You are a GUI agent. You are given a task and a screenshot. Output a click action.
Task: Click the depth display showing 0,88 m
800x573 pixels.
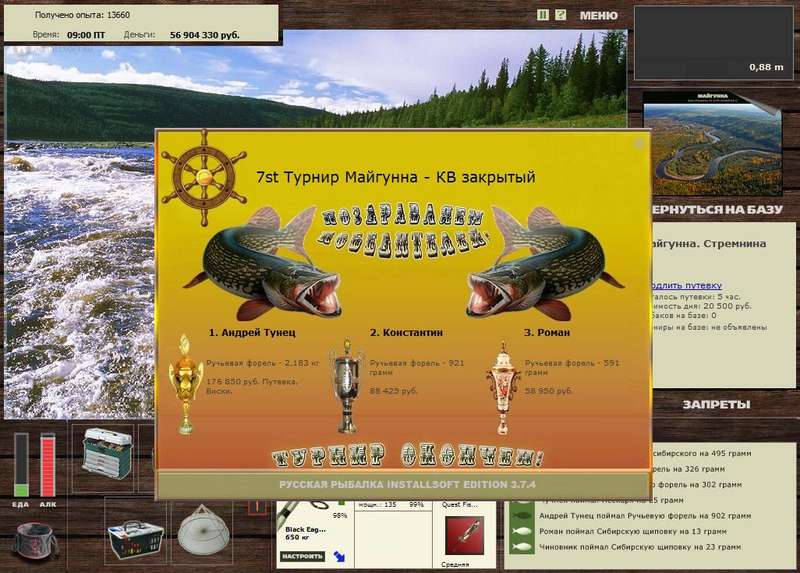tap(713, 43)
